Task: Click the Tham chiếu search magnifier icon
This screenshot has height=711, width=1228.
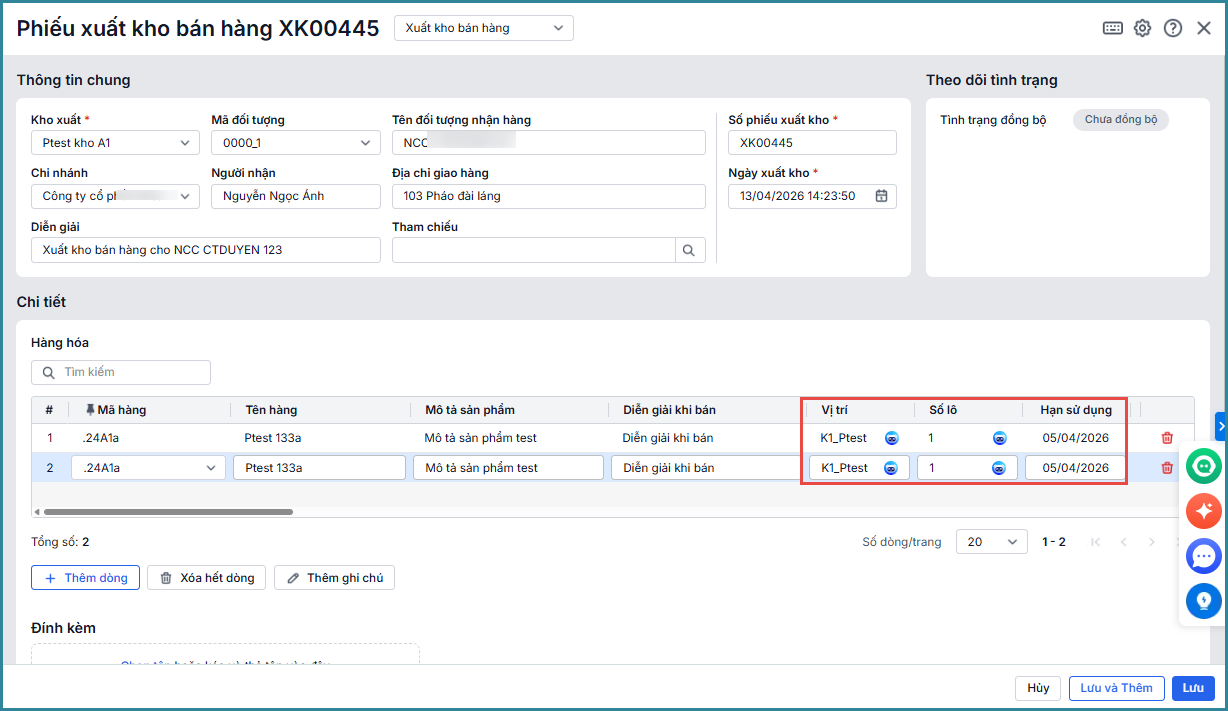Action: (x=689, y=250)
